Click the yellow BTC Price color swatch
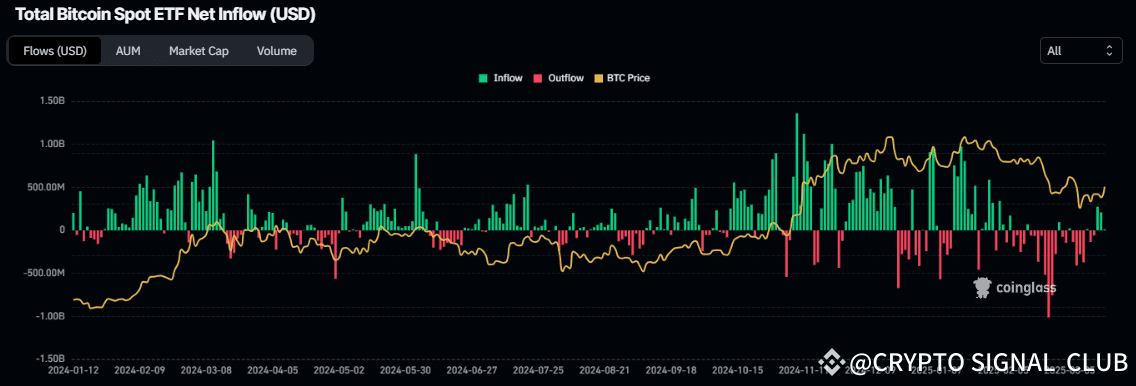1136x386 pixels. [x=598, y=77]
